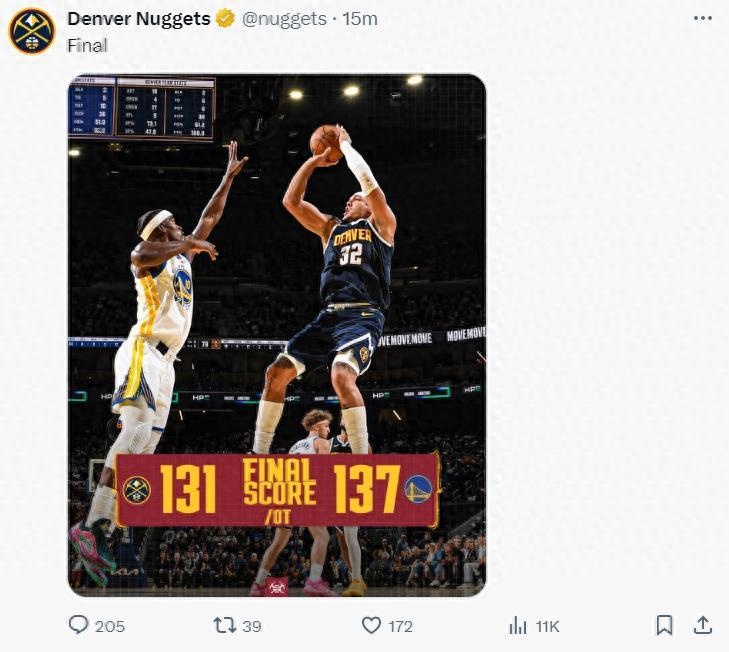
Task: Open the Denver Nuggets display name link
Action: click(x=139, y=19)
